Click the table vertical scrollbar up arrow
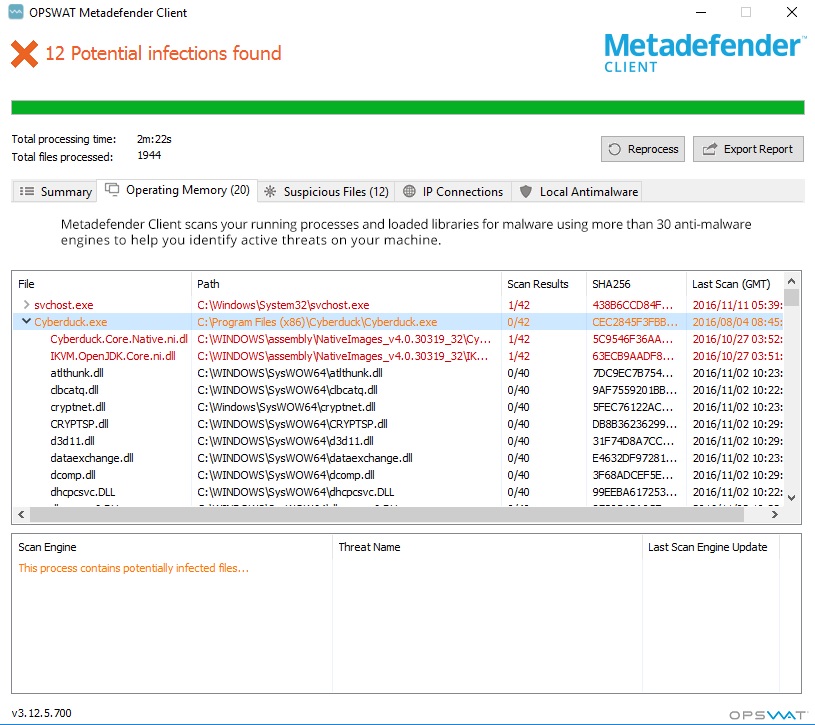Screen dimensions: 815x725 (792, 281)
